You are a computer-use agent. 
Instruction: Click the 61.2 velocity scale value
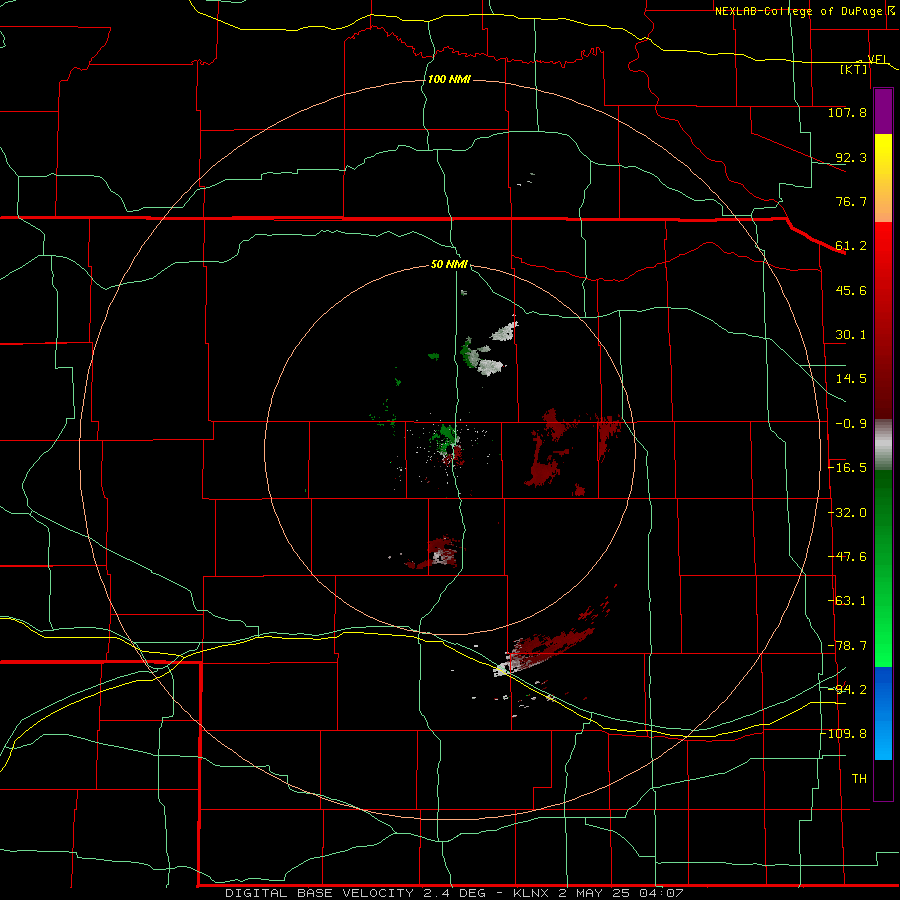851,246
